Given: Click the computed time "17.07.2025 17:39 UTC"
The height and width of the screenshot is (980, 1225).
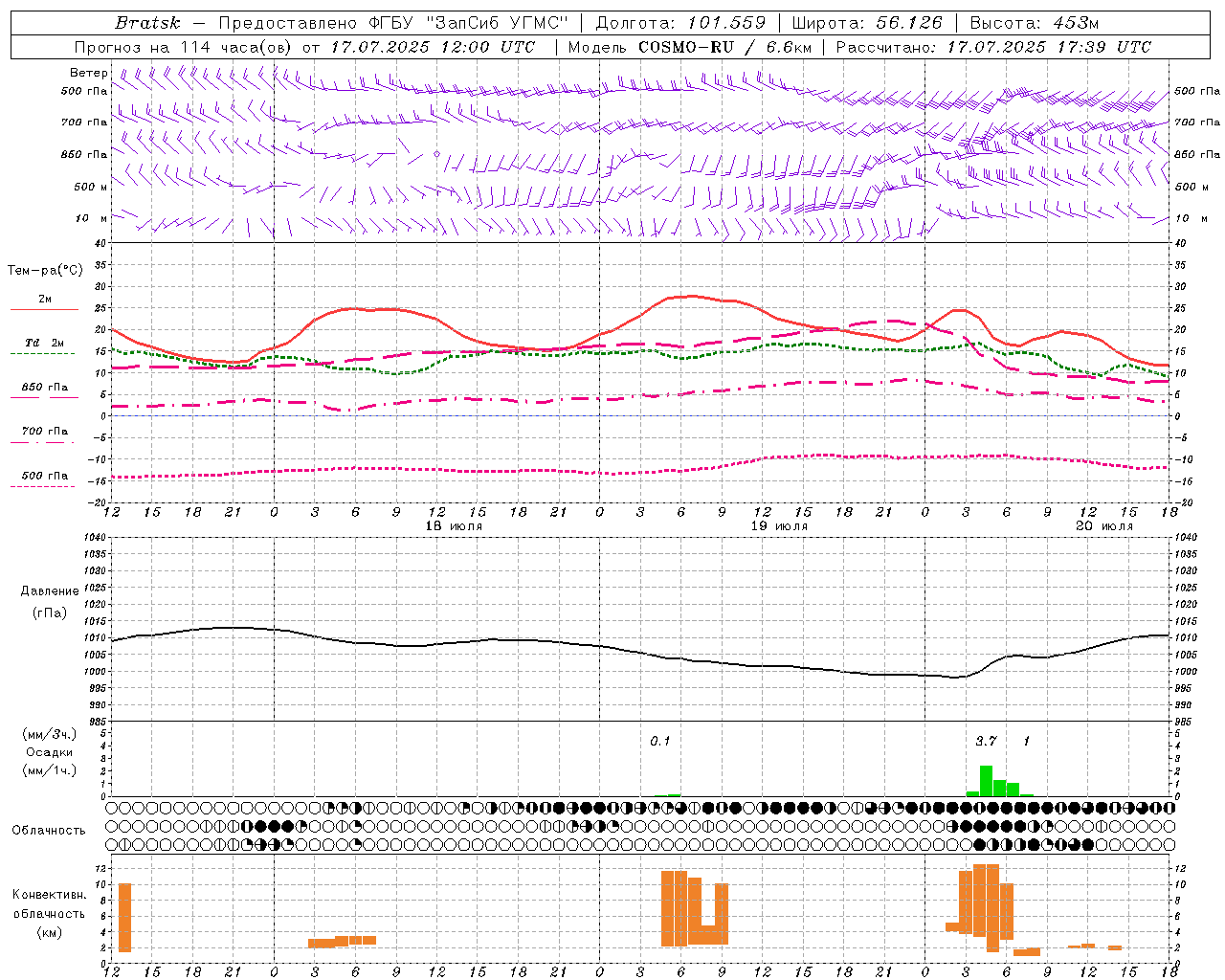Looking at the screenshot, I should pyautogui.click(x=1049, y=47).
